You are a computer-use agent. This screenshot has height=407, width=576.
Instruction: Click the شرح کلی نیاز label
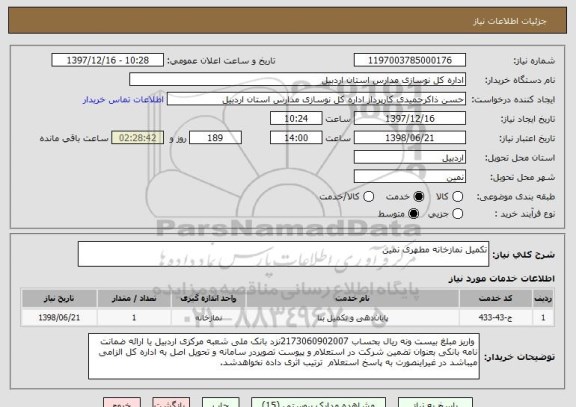523,255
